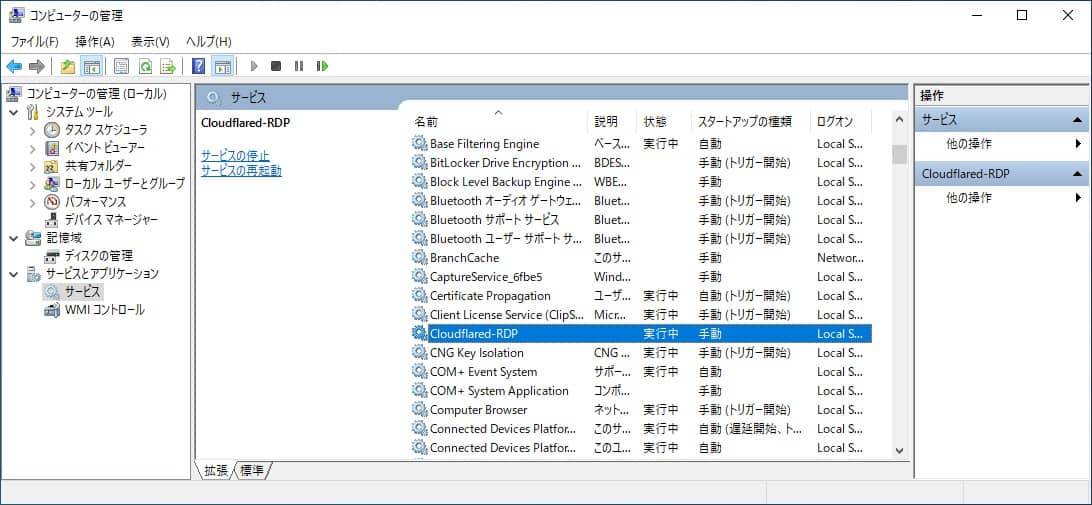Switch to the 標準 tab
The height and width of the screenshot is (505, 1092).
click(252, 471)
